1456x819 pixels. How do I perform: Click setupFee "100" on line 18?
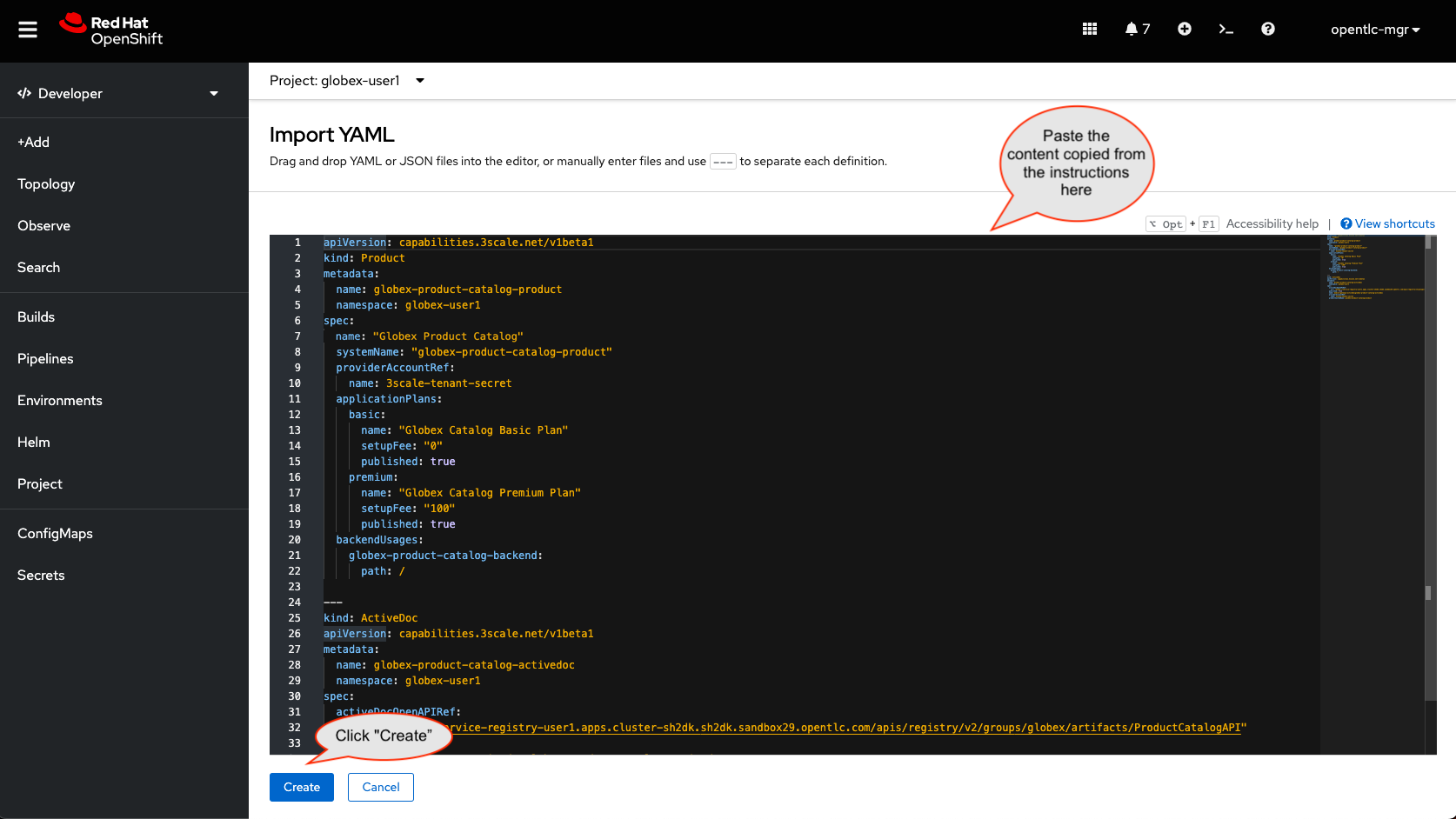(439, 509)
